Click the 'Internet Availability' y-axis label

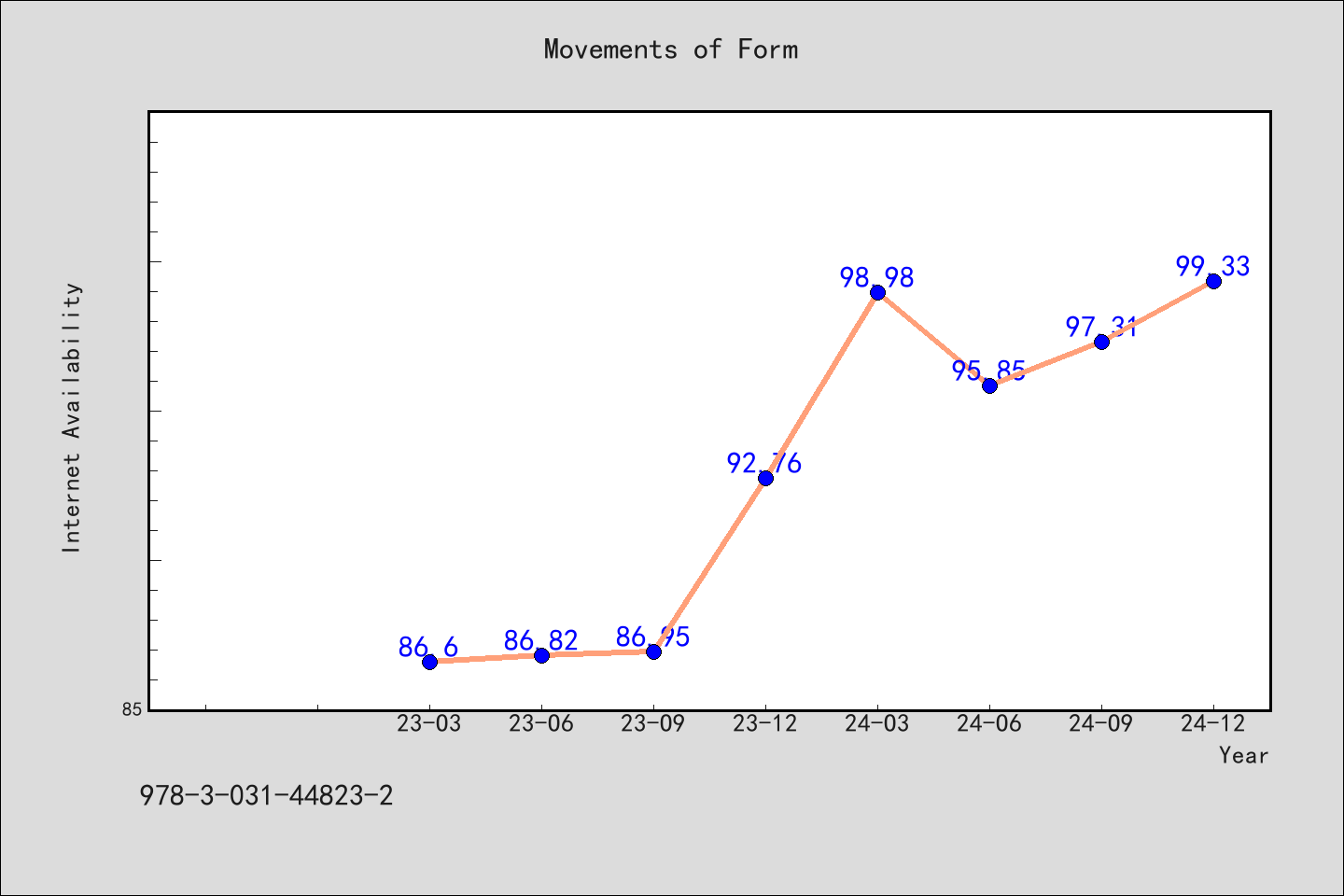click(72, 417)
